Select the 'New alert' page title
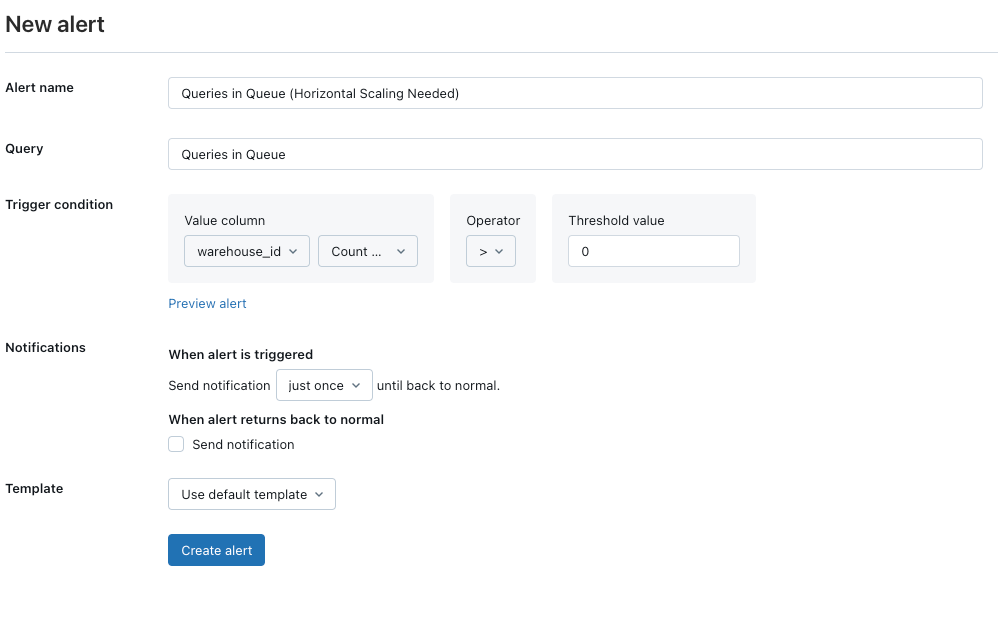This screenshot has width=998, height=623. click(x=55, y=23)
